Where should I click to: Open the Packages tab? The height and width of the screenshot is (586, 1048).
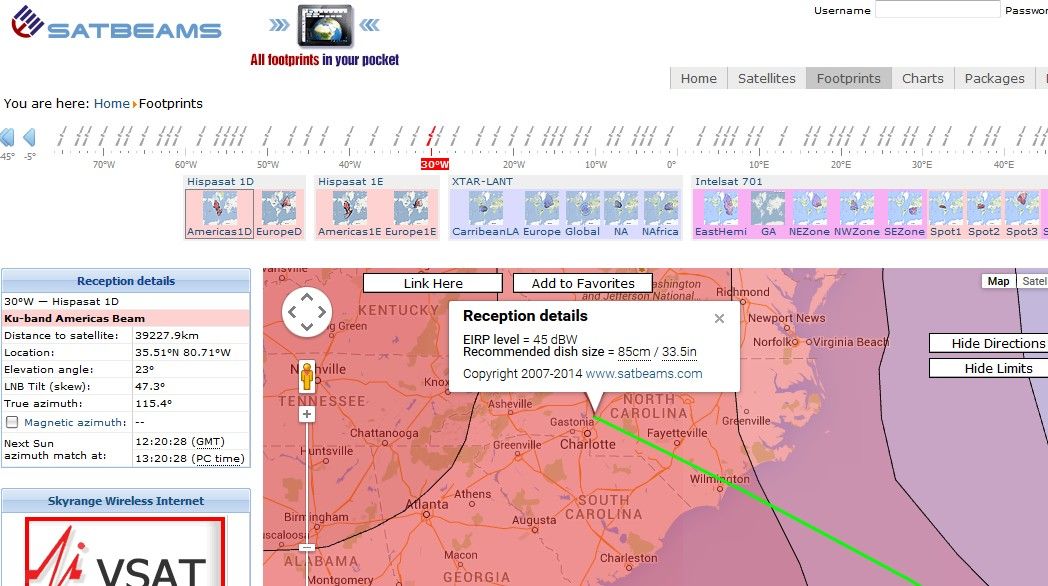(x=995, y=78)
